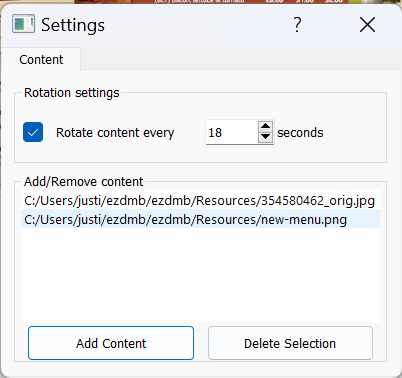Select the 354580462_orig.jpg list entry

tap(200, 201)
